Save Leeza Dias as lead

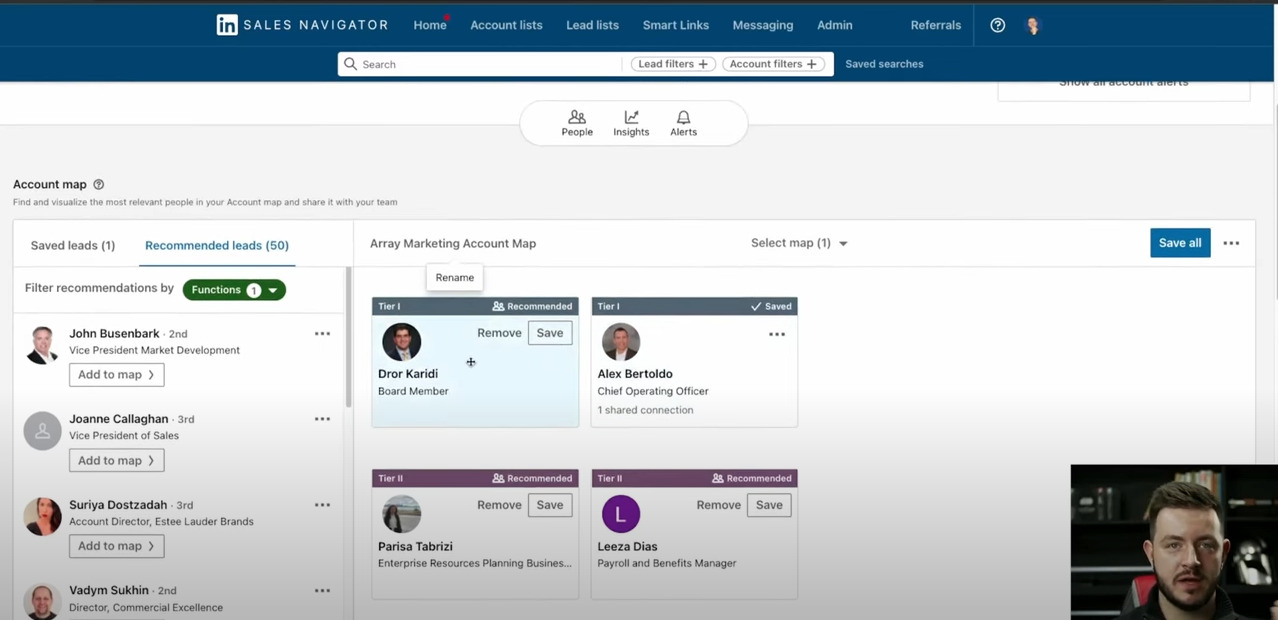point(769,505)
